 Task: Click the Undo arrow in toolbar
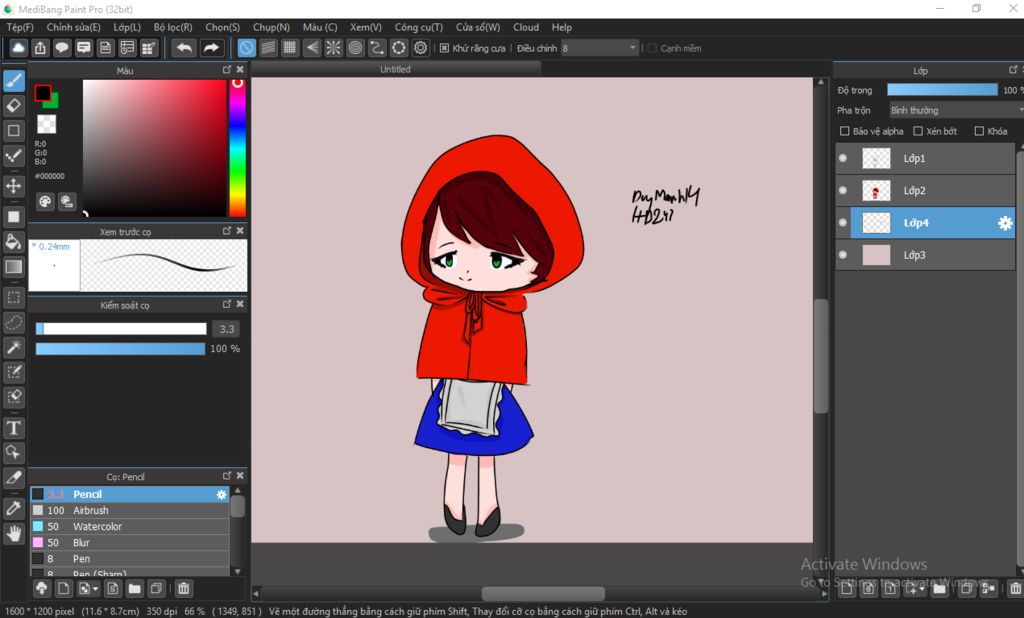tap(185, 48)
